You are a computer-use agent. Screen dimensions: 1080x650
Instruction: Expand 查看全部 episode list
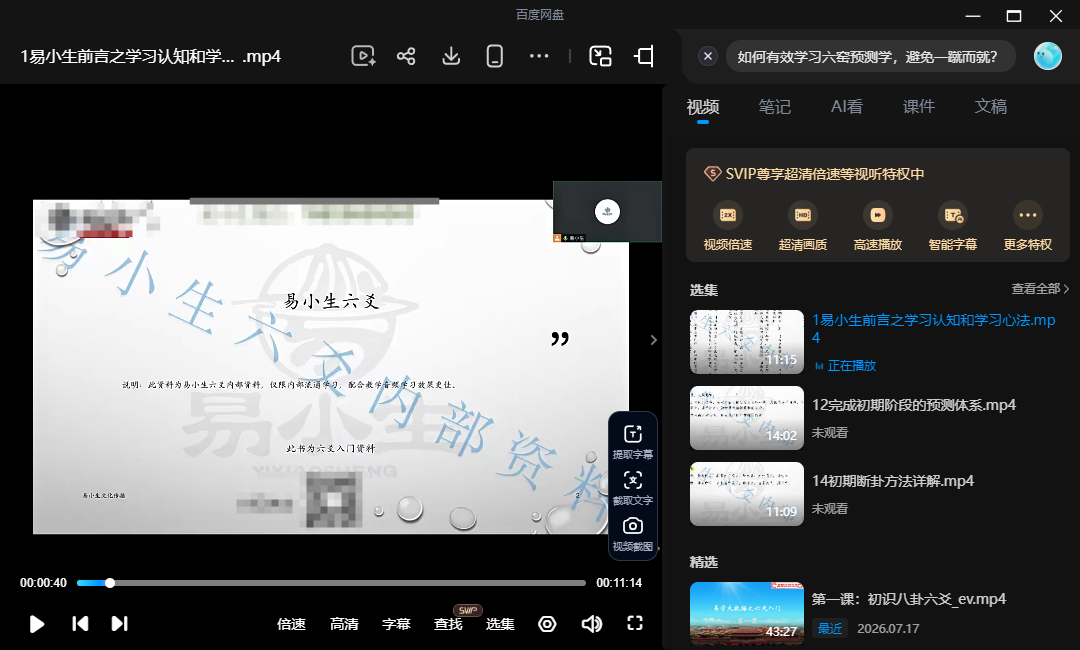point(1040,289)
